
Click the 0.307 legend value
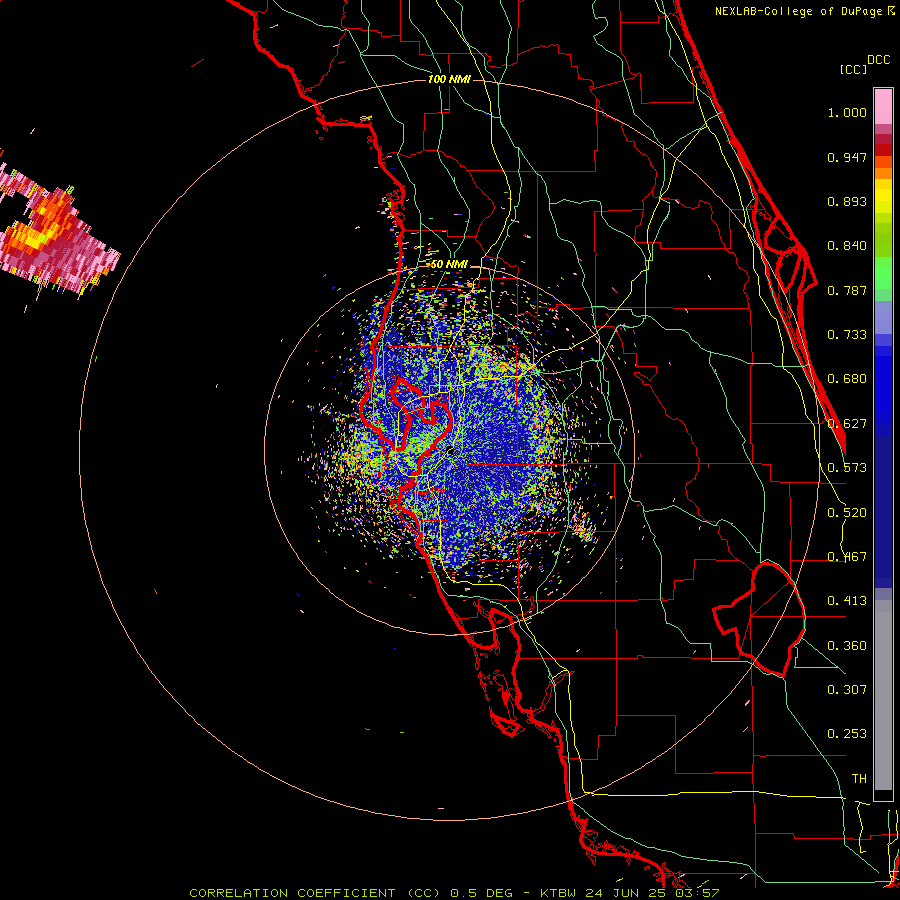click(x=847, y=689)
